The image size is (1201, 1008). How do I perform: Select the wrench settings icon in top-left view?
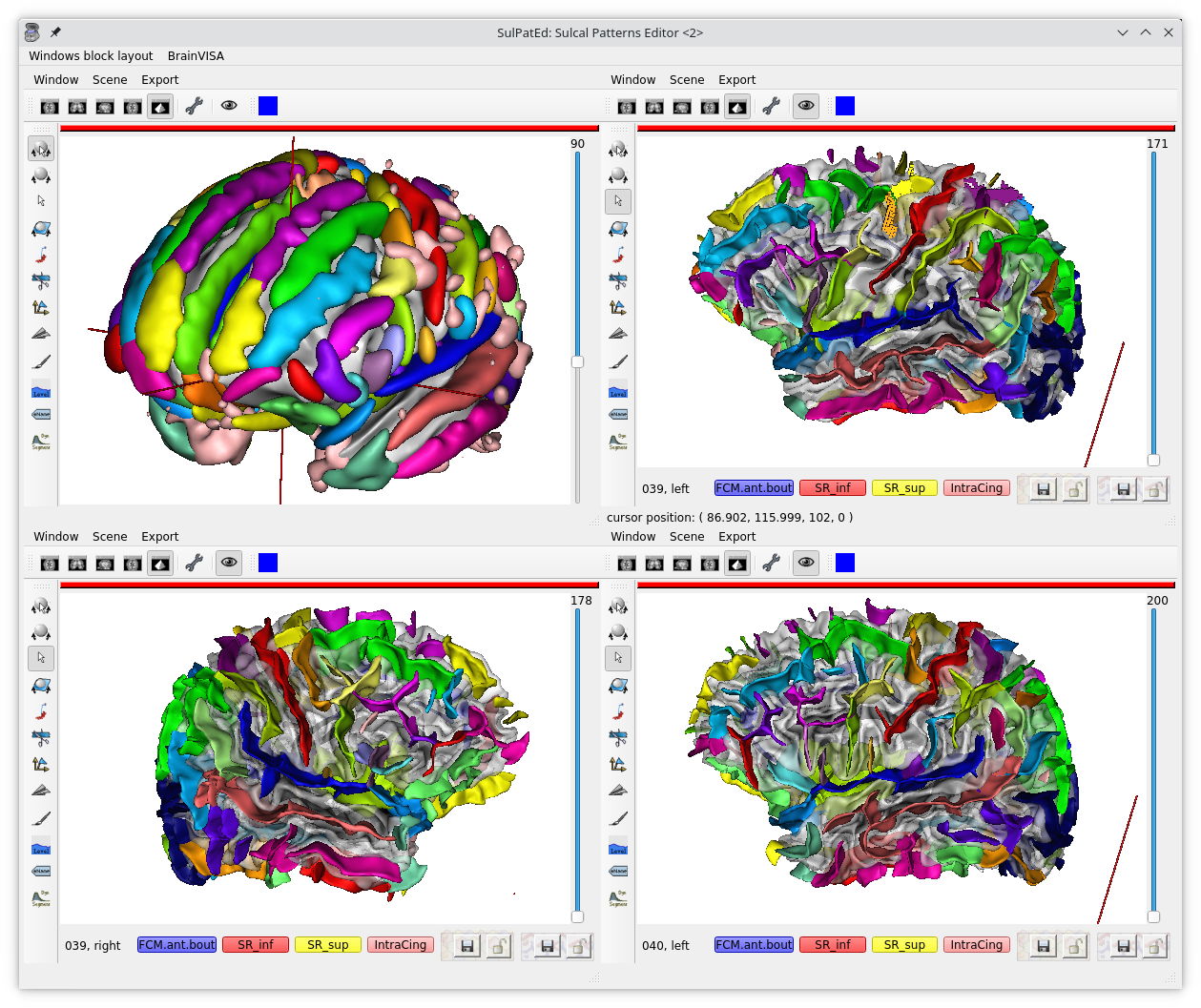coord(194,106)
